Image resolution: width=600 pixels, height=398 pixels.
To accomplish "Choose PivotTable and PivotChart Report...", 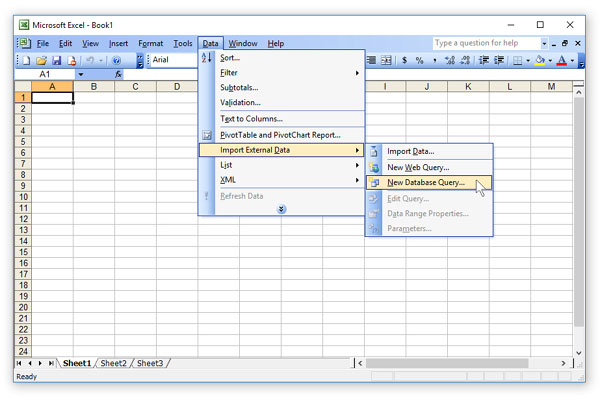I will [x=282, y=135].
